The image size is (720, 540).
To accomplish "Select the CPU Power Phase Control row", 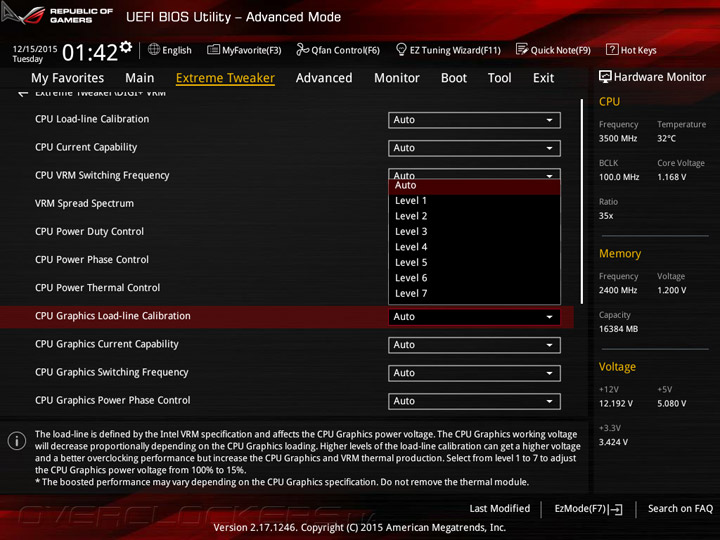I will [x=286, y=259].
